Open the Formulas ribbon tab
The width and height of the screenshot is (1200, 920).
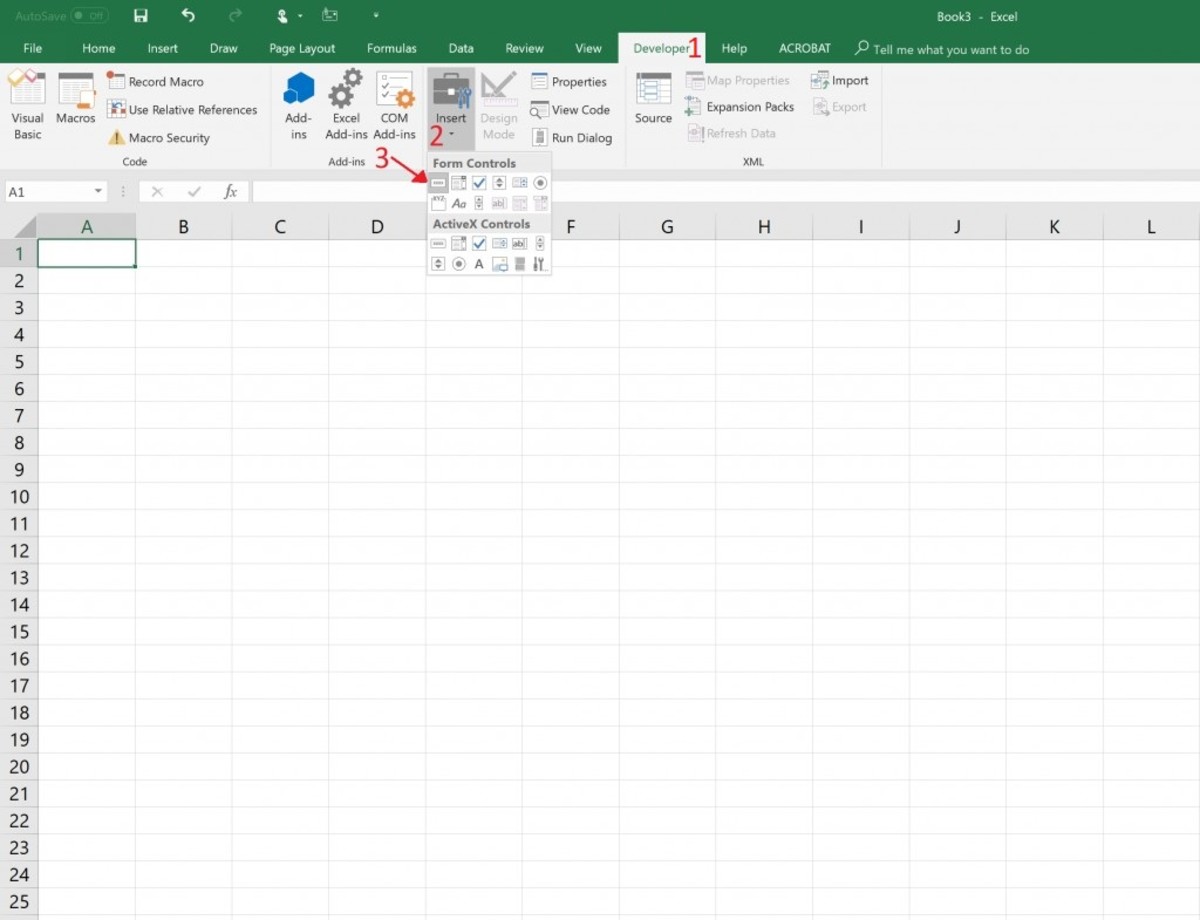coord(391,47)
